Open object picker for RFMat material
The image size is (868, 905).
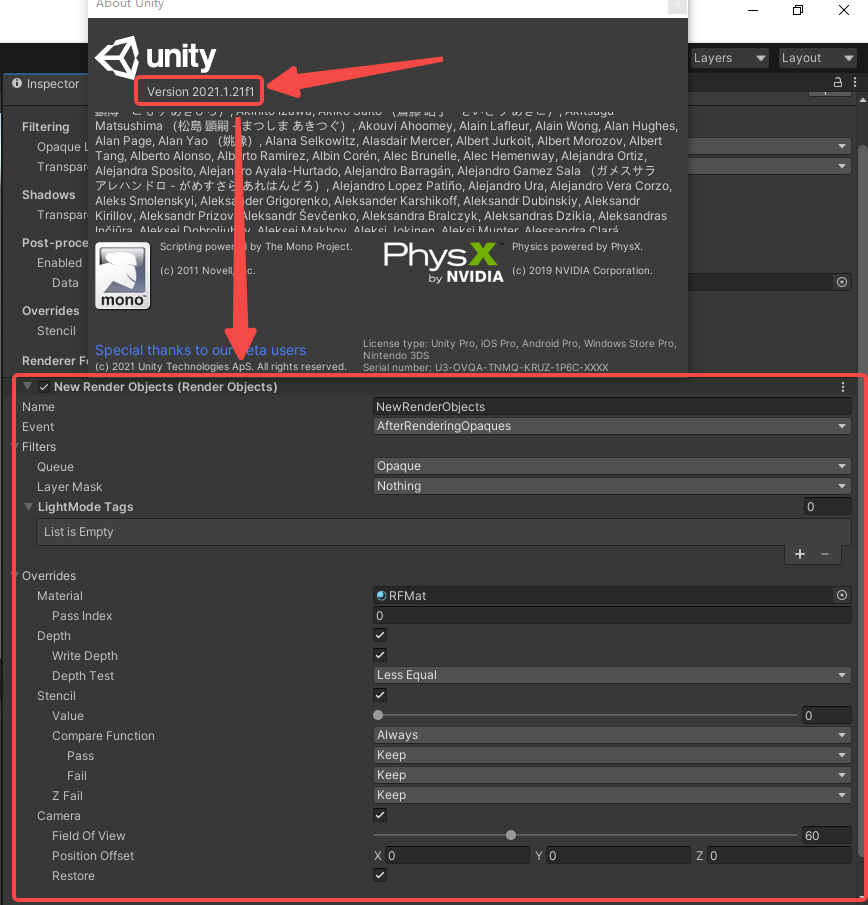click(x=841, y=595)
